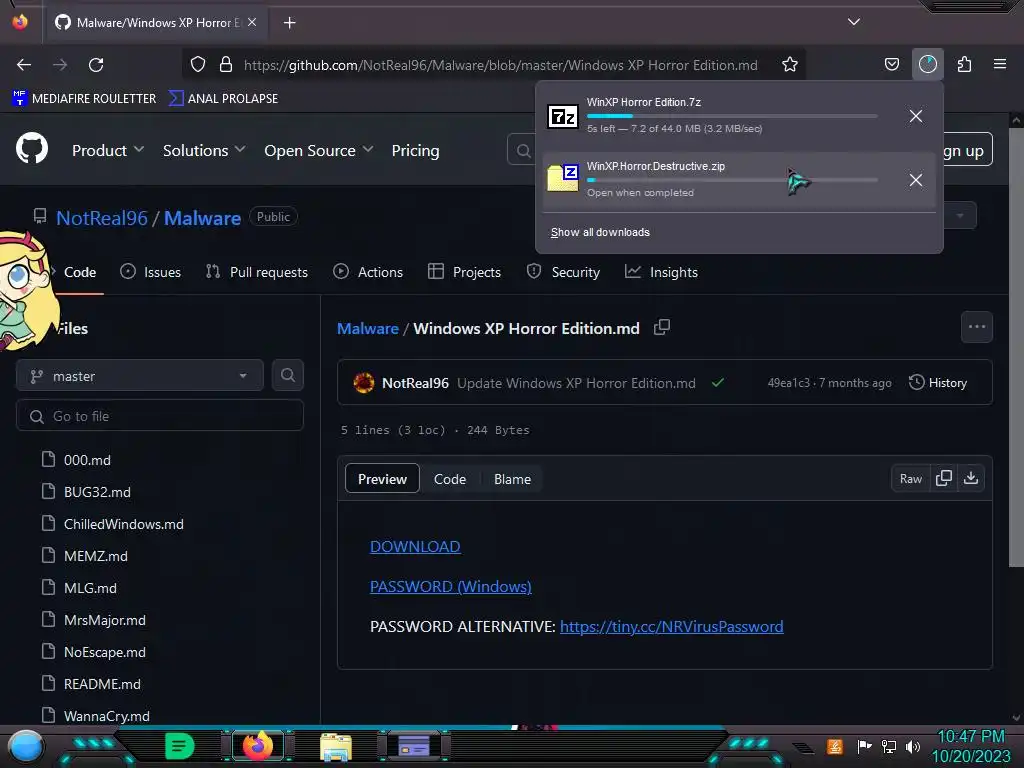Open the extensions puzzle icon
The image size is (1024, 768).
pyautogui.click(x=964, y=64)
